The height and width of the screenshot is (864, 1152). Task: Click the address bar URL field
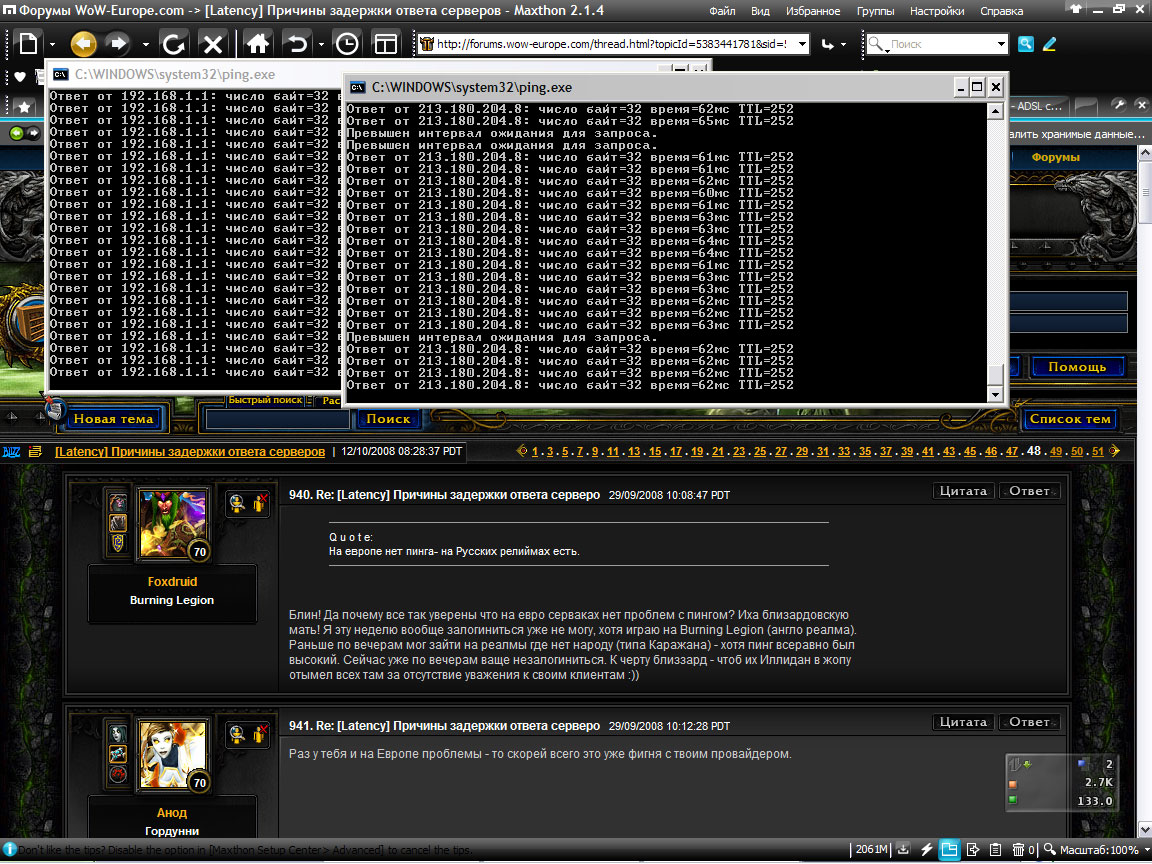tap(611, 44)
